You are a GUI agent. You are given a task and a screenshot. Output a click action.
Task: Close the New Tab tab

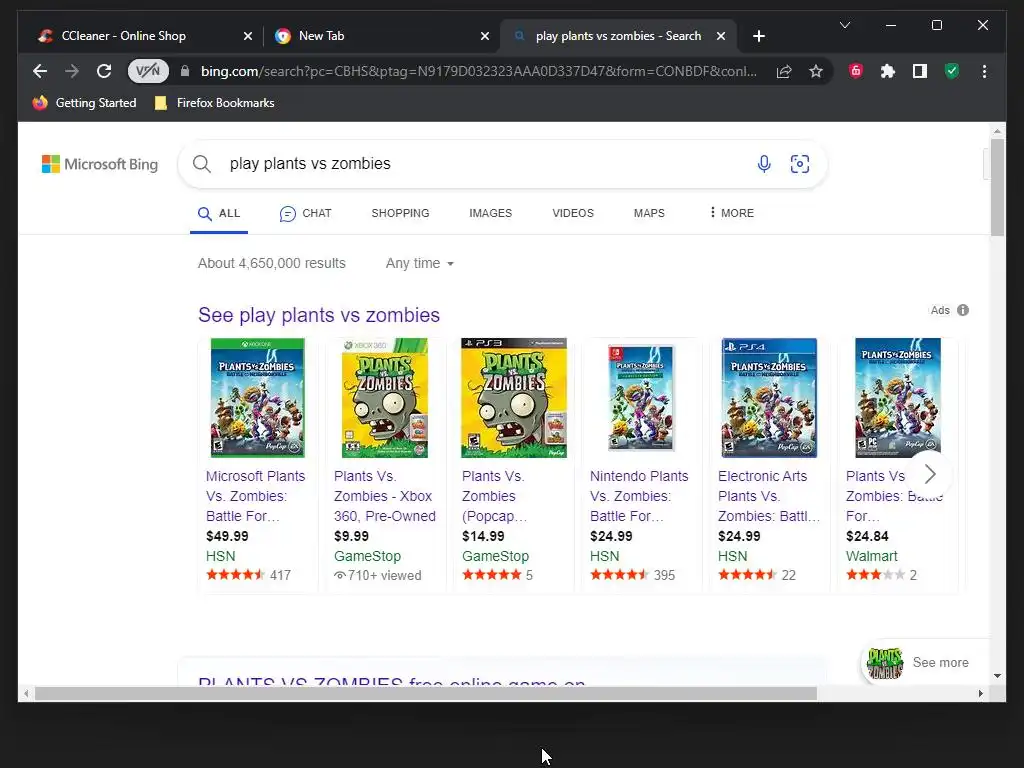pyautogui.click(x=485, y=36)
